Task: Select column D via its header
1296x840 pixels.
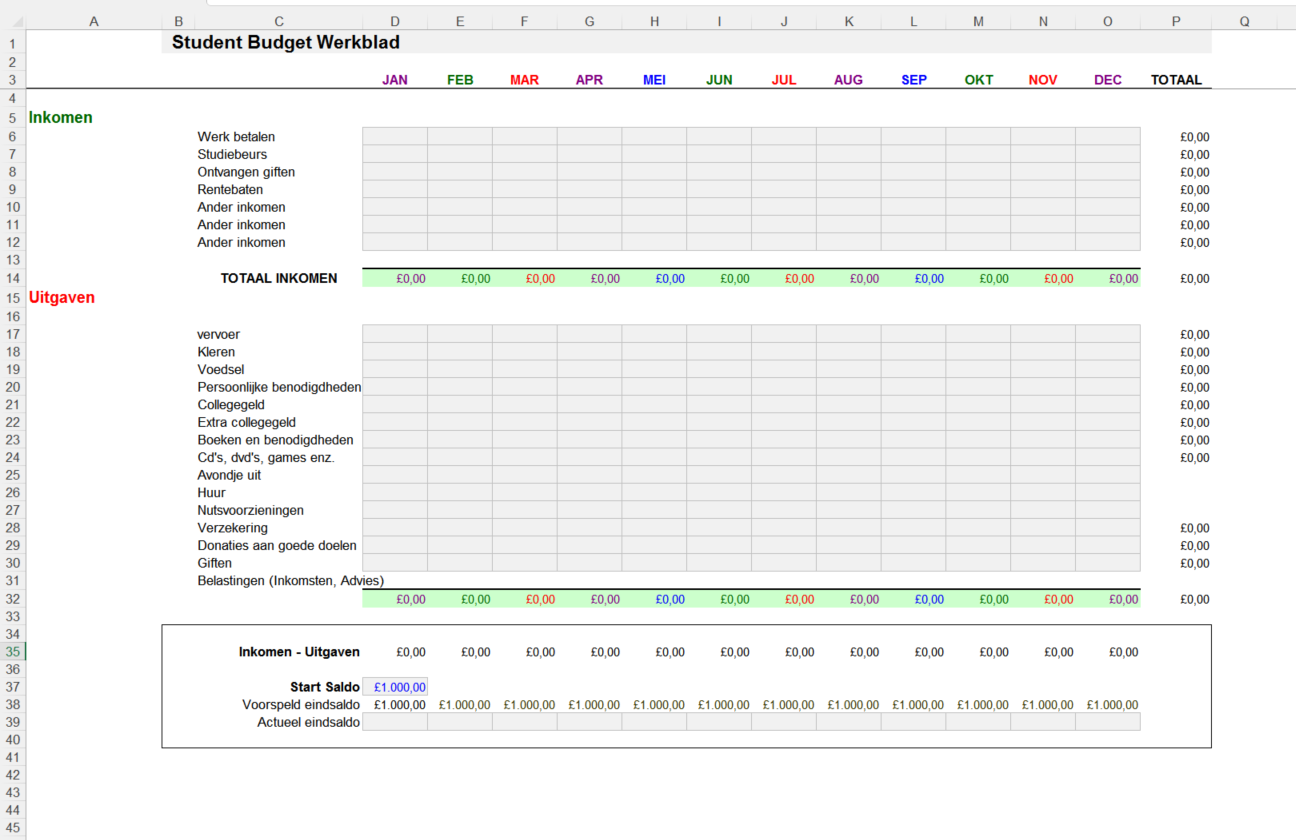Action: [395, 21]
